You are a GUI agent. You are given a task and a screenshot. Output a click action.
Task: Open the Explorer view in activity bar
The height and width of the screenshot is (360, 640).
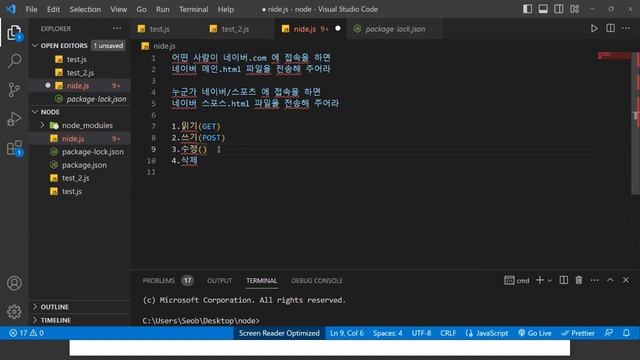coord(14,33)
